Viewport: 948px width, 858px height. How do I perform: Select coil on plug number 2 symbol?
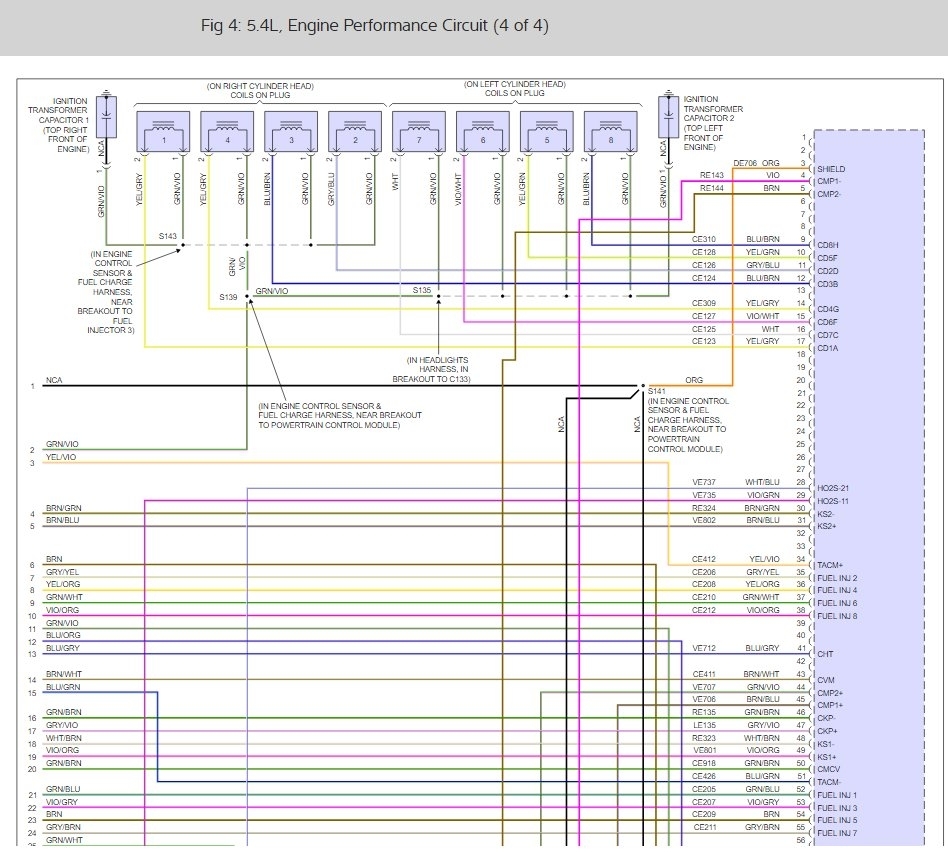point(356,131)
